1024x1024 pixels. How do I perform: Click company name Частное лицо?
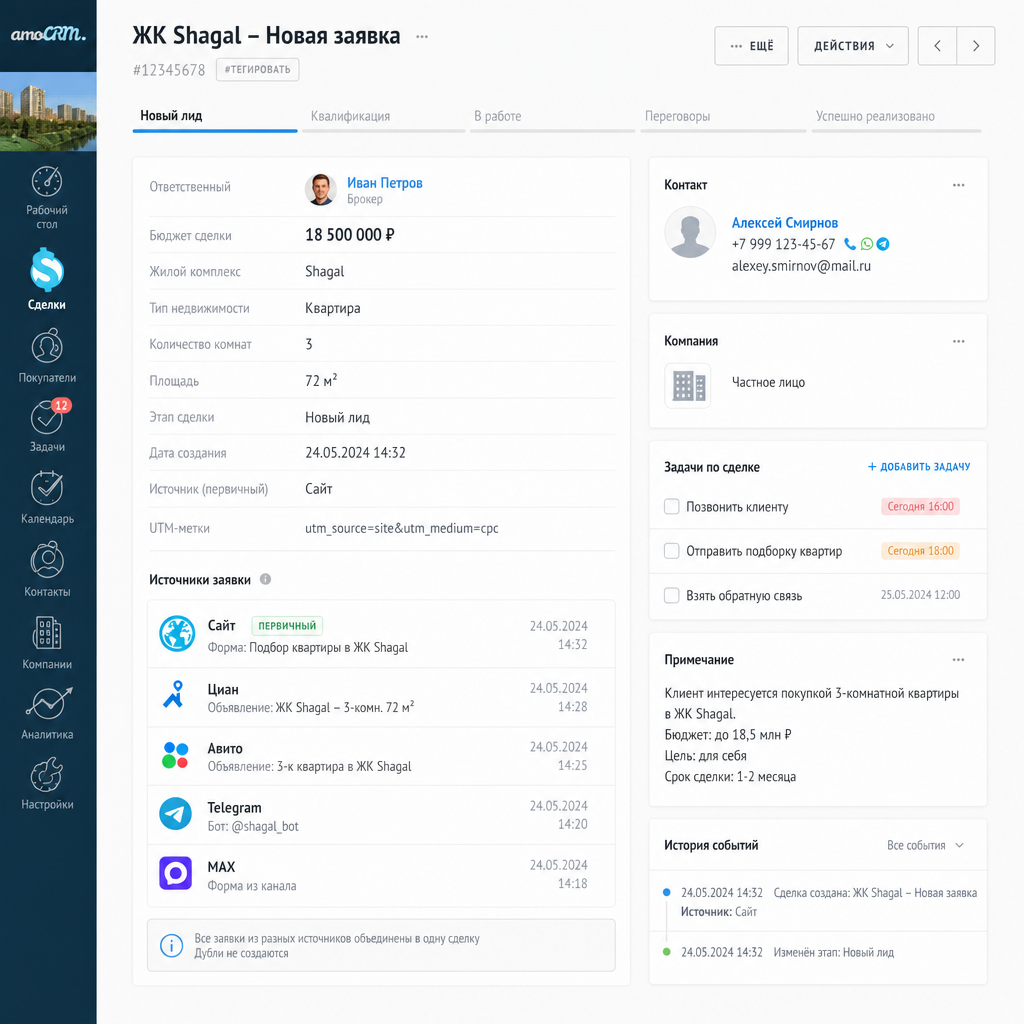tap(768, 383)
